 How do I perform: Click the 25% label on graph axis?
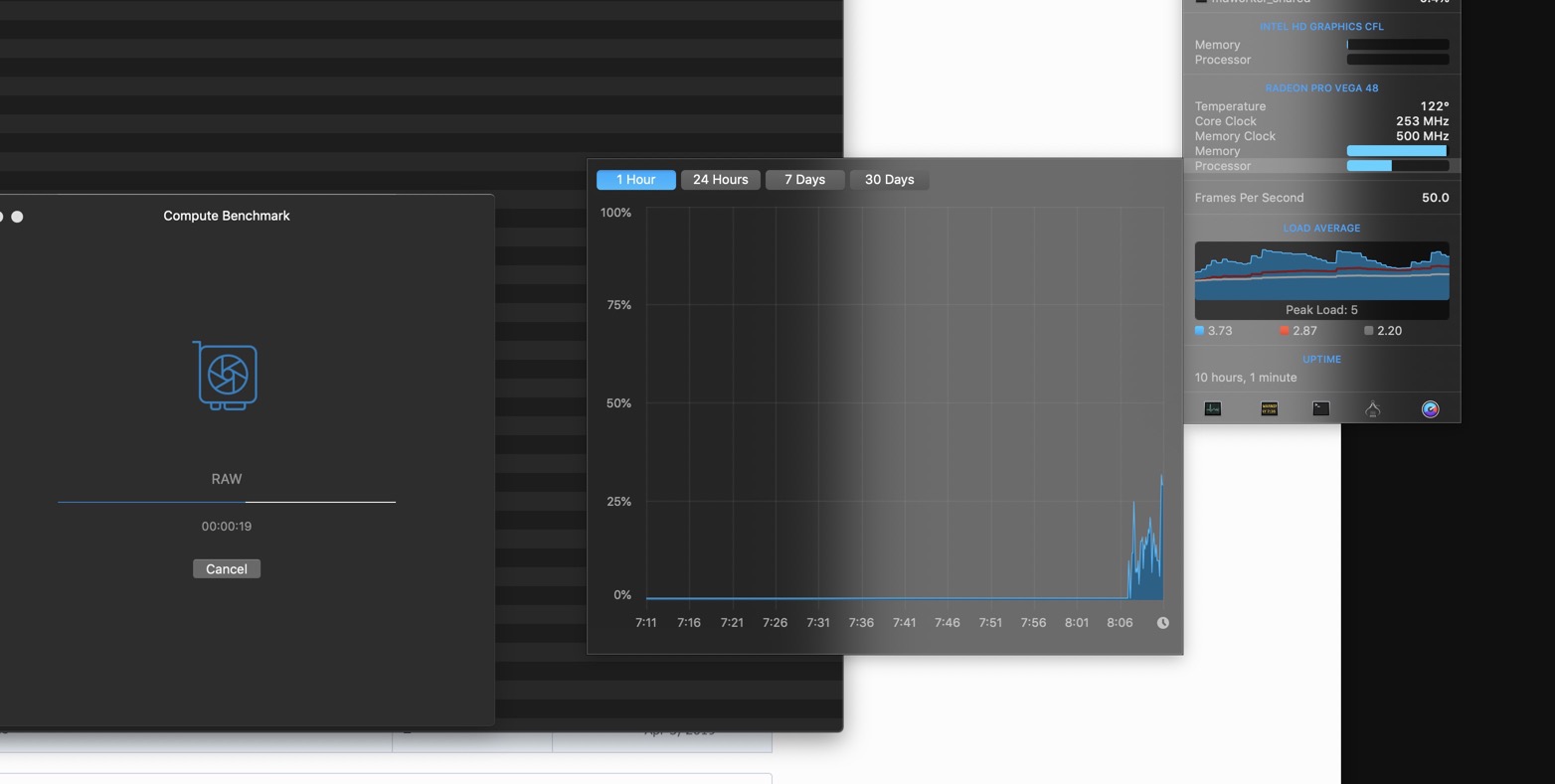click(618, 502)
